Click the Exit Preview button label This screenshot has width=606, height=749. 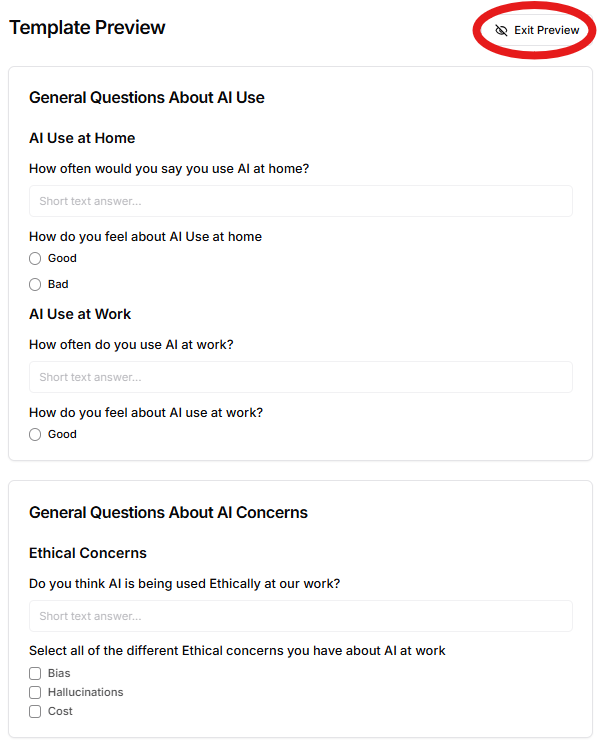point(547,30)
